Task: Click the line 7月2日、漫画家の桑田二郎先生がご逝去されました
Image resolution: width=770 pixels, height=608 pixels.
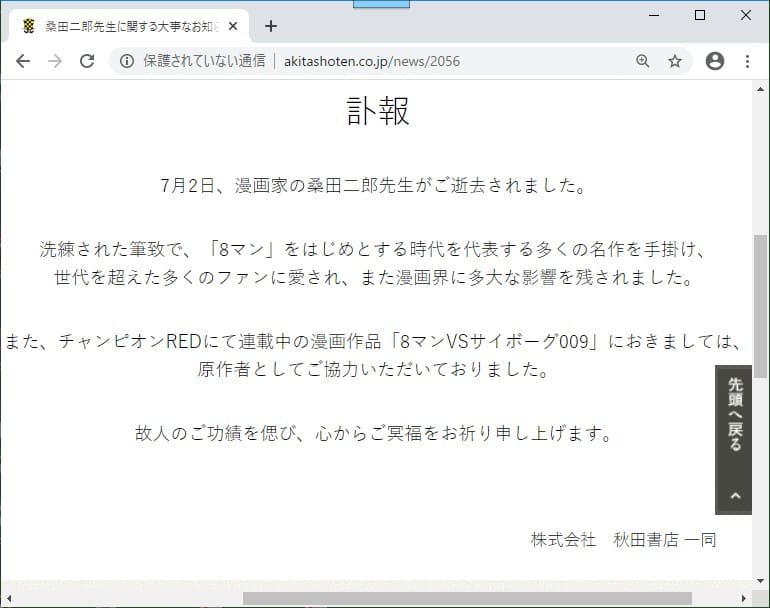Action: pyautogui.click(x=373, y=186)
